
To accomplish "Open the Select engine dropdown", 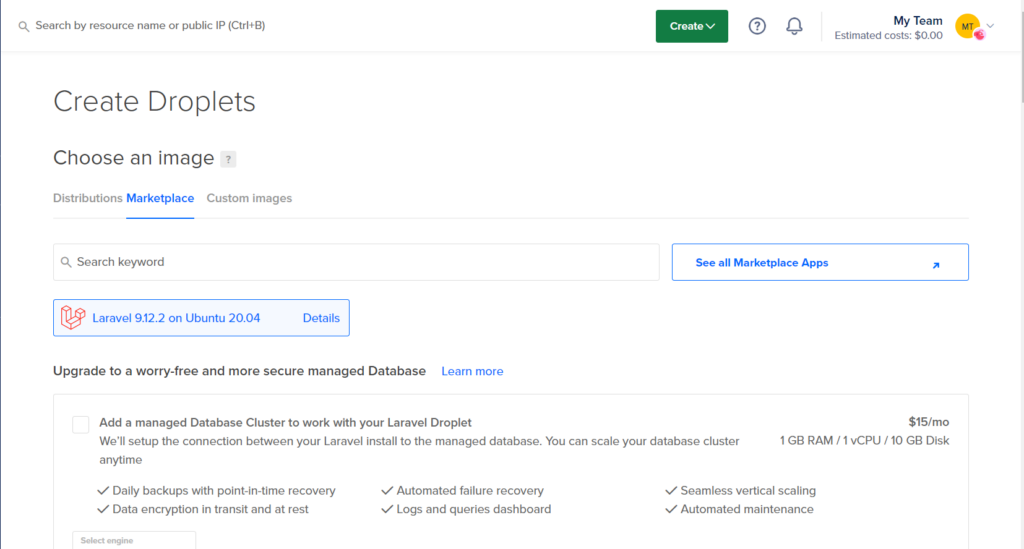I will [134, 541].
